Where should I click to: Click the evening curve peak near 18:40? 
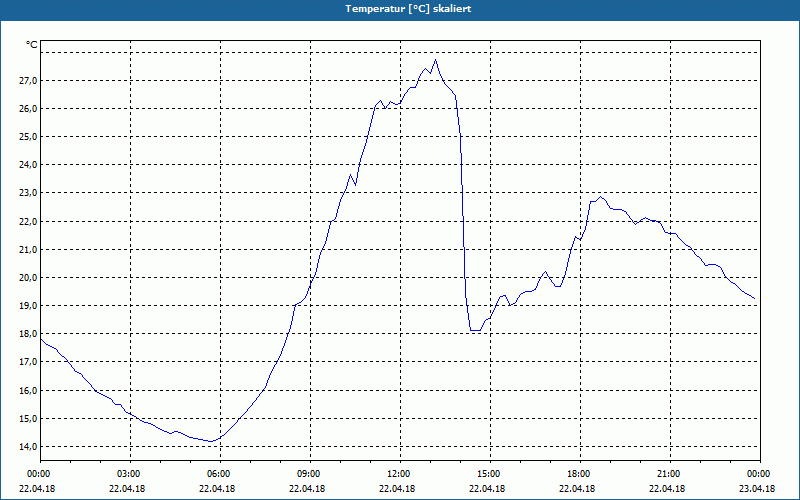pos(601,197)
